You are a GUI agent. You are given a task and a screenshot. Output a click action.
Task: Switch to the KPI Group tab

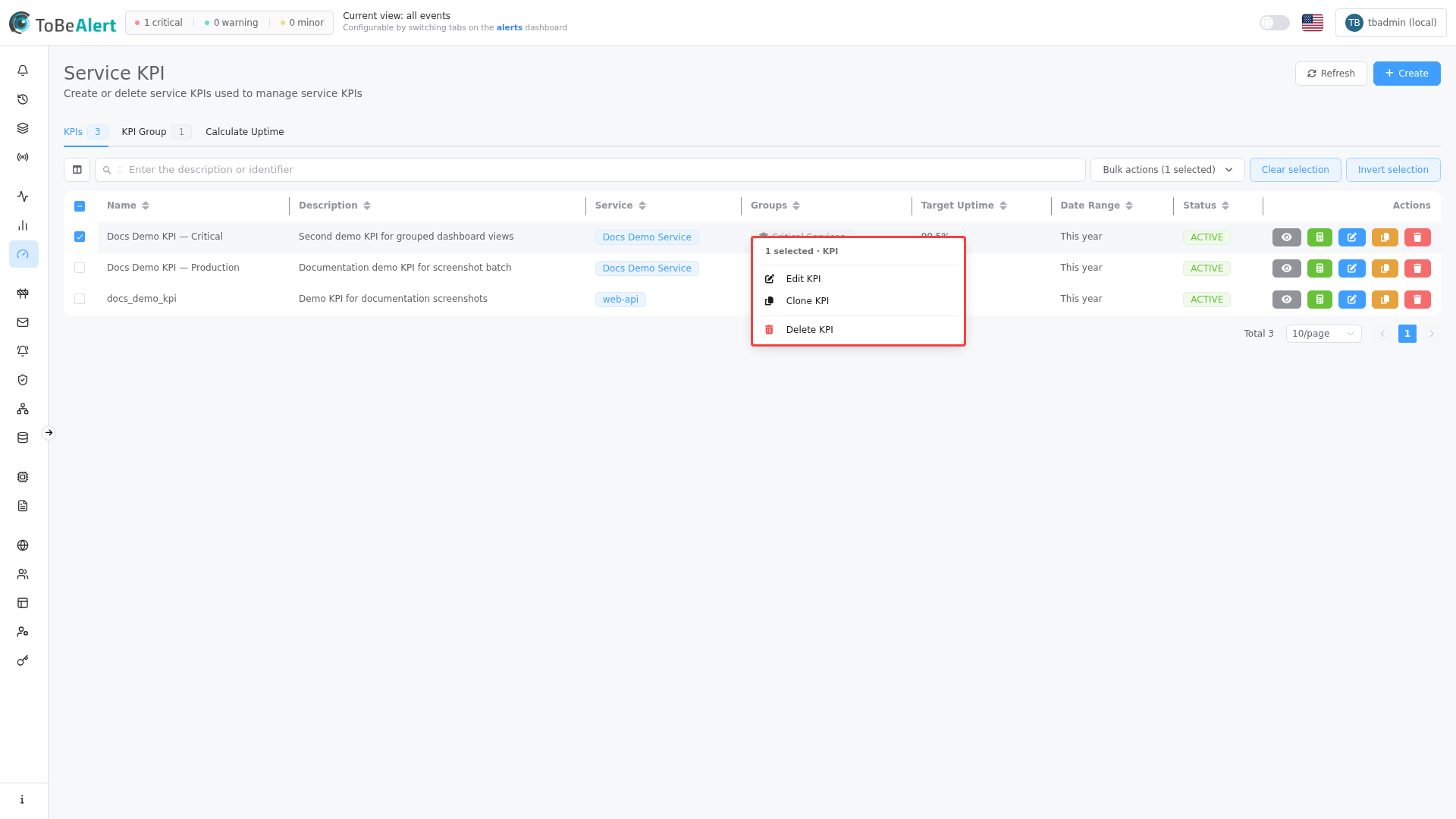tap(156, 132)
